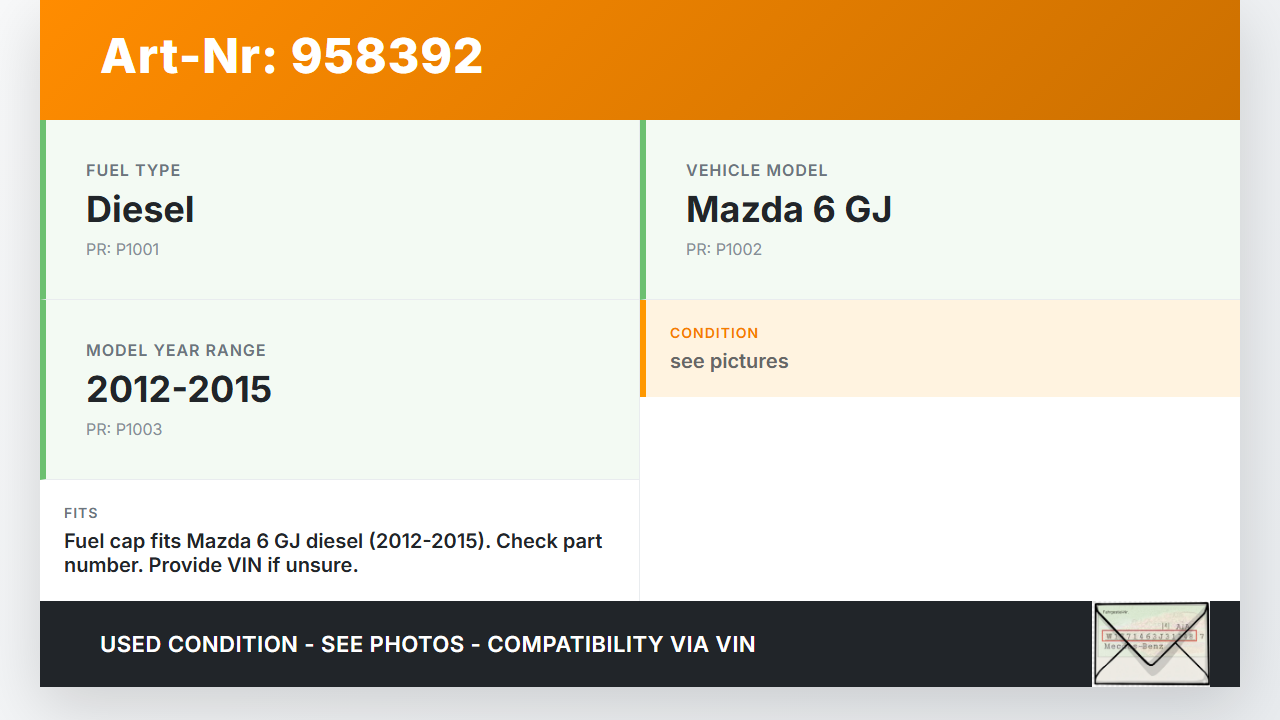Click the orange CONDITION label
This screenshot has width=1280, height=720.
714,333
